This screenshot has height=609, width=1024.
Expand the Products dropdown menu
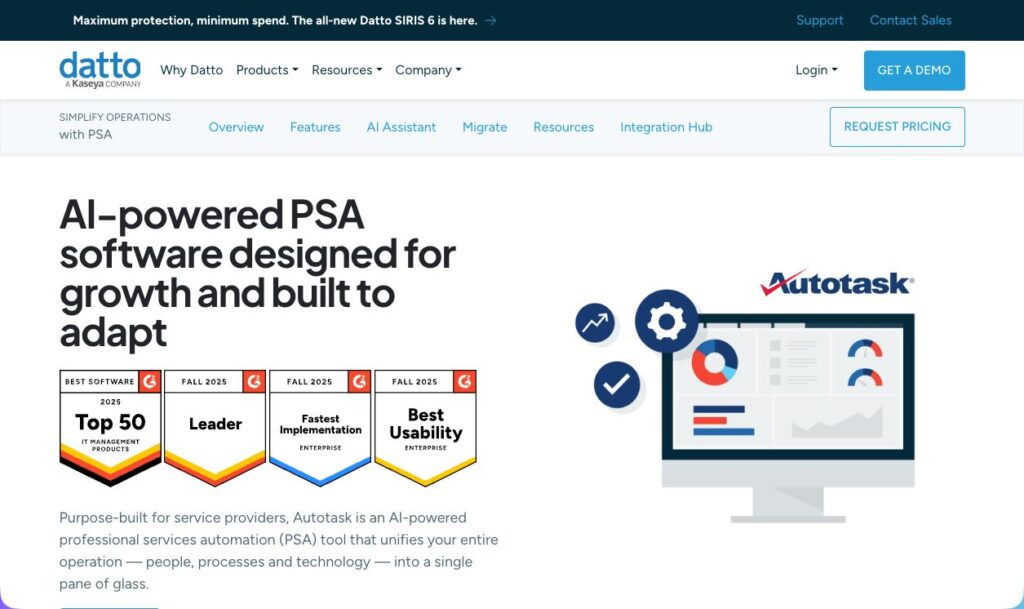[x=267, y=70]
